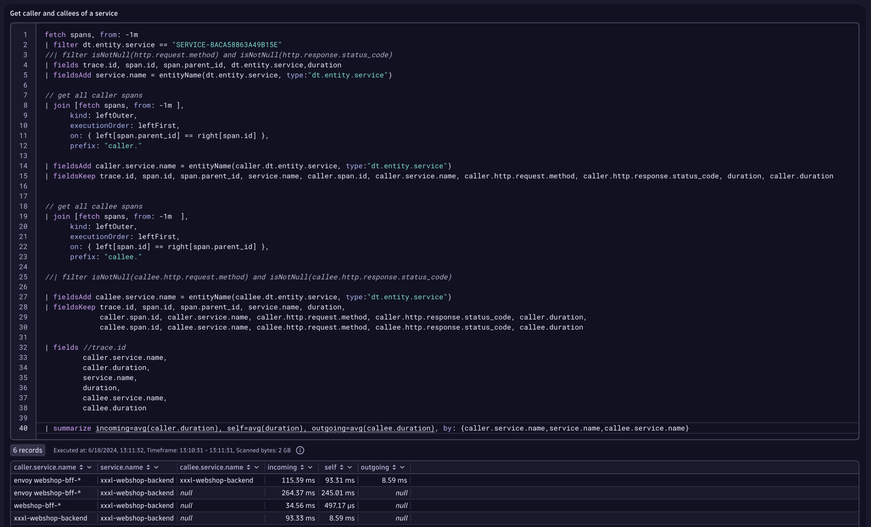Click the incoming column header label
871x527 pixels.
[x=282, y=468]
